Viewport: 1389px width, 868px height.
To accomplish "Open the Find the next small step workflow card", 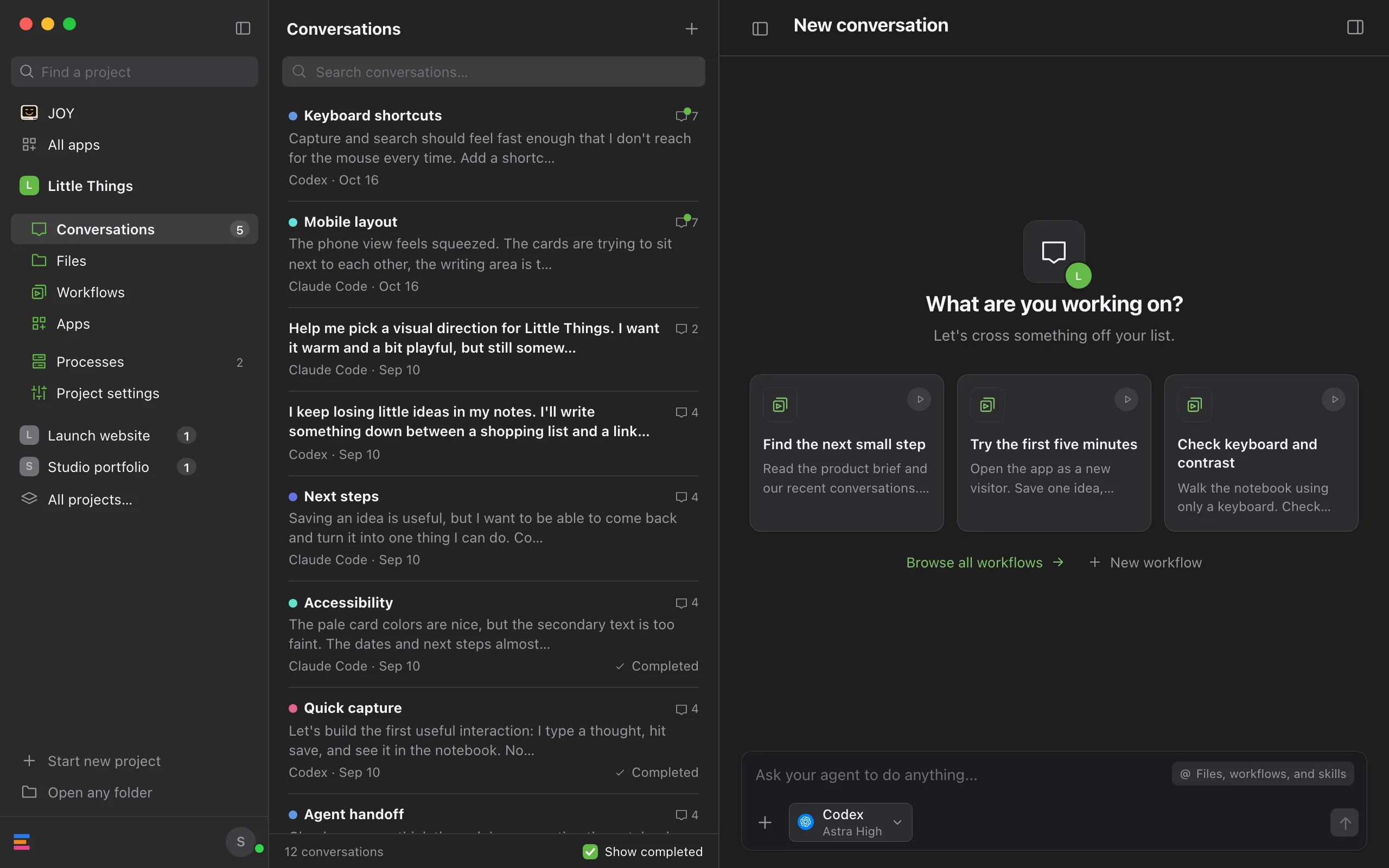I will click(x=846, y=453).
